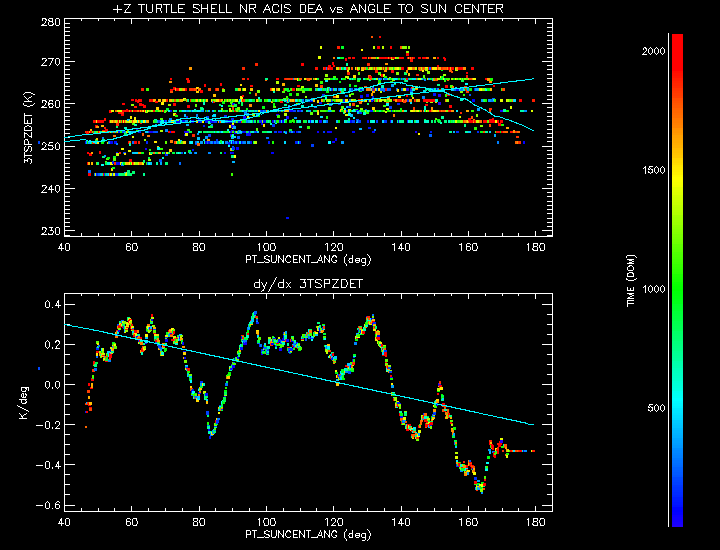Click the top plot title about TURTLE SHELL
720x550 pixels.
click(307, 9)
